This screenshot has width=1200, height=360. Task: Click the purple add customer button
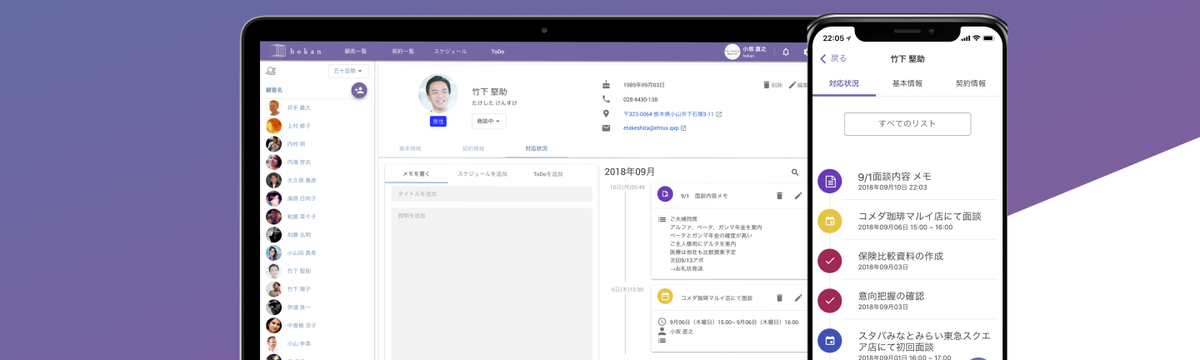359,90
